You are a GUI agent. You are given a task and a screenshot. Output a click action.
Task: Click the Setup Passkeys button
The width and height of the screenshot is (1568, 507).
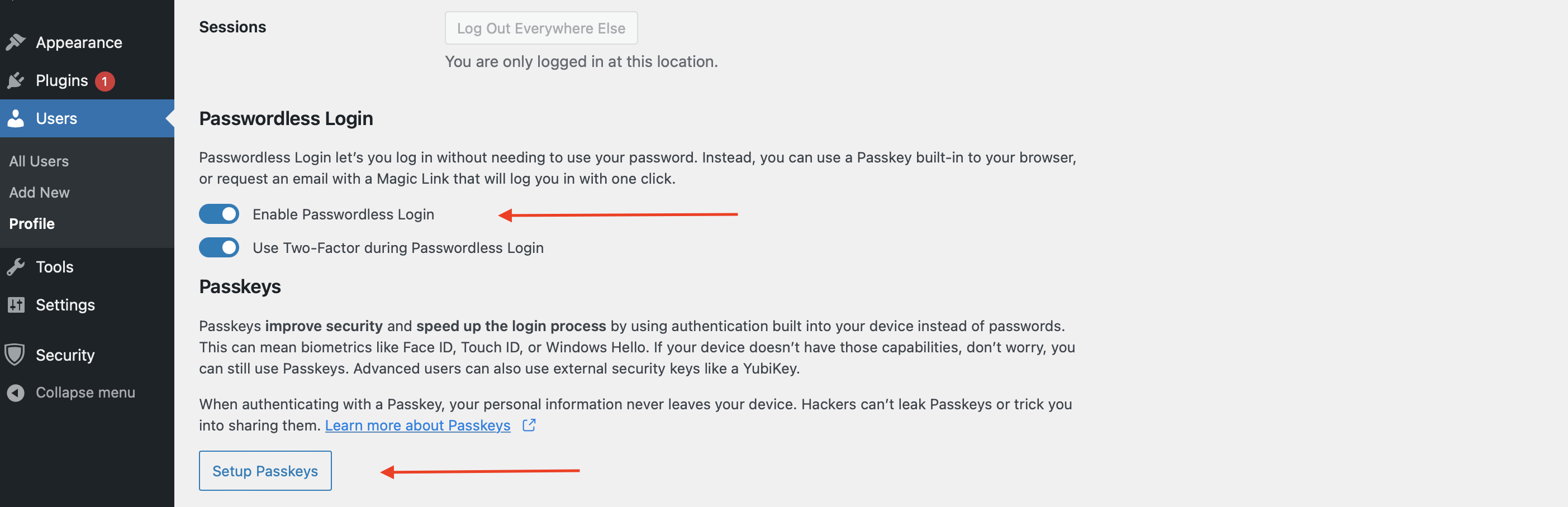[x=265, y=471]
